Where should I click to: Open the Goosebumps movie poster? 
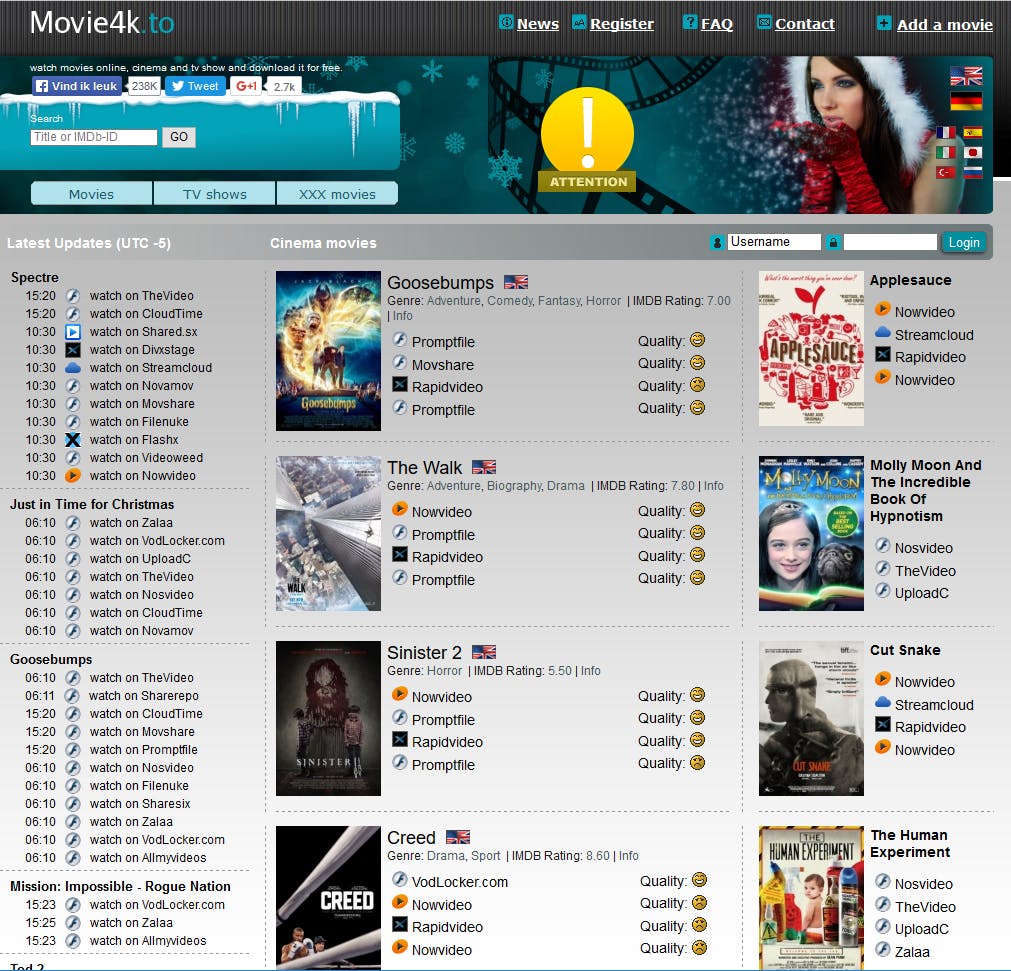pos(328,351)
